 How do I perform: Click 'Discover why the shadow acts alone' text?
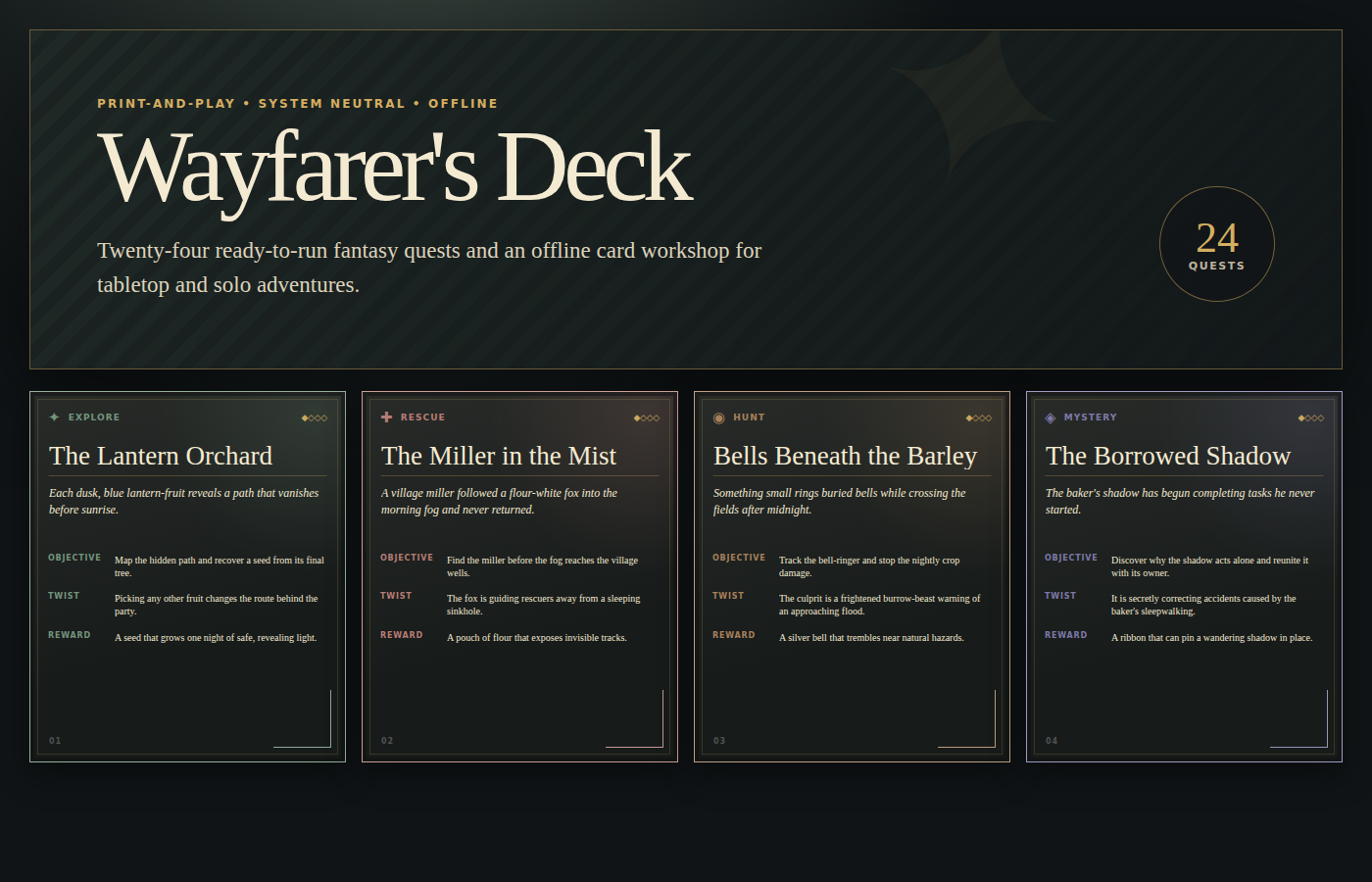click(1210, 566)
